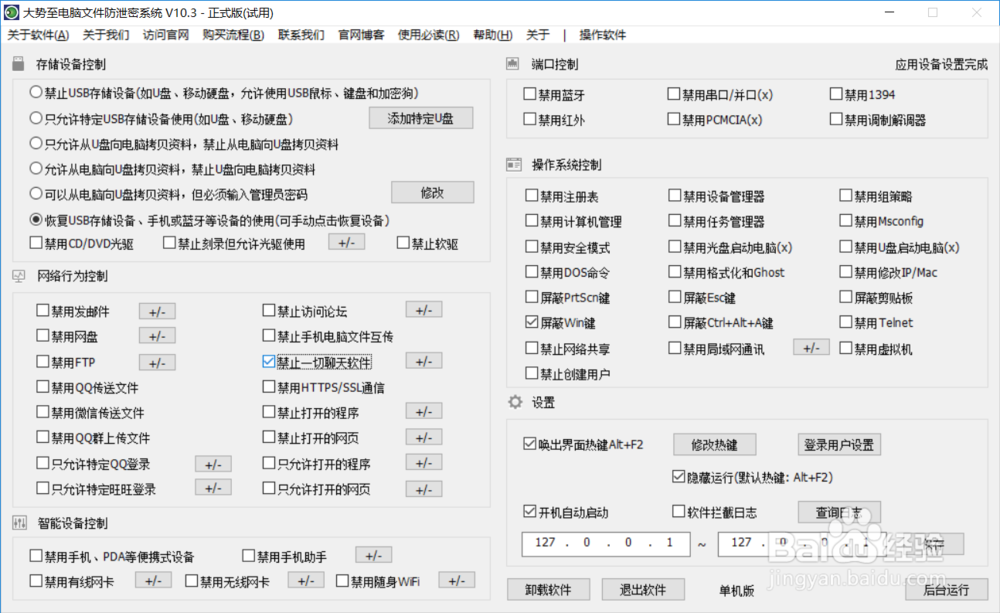This screenshot has width=1000, height=613.
Task: Click the 操作系统控制 system icon
Action: 513,165
